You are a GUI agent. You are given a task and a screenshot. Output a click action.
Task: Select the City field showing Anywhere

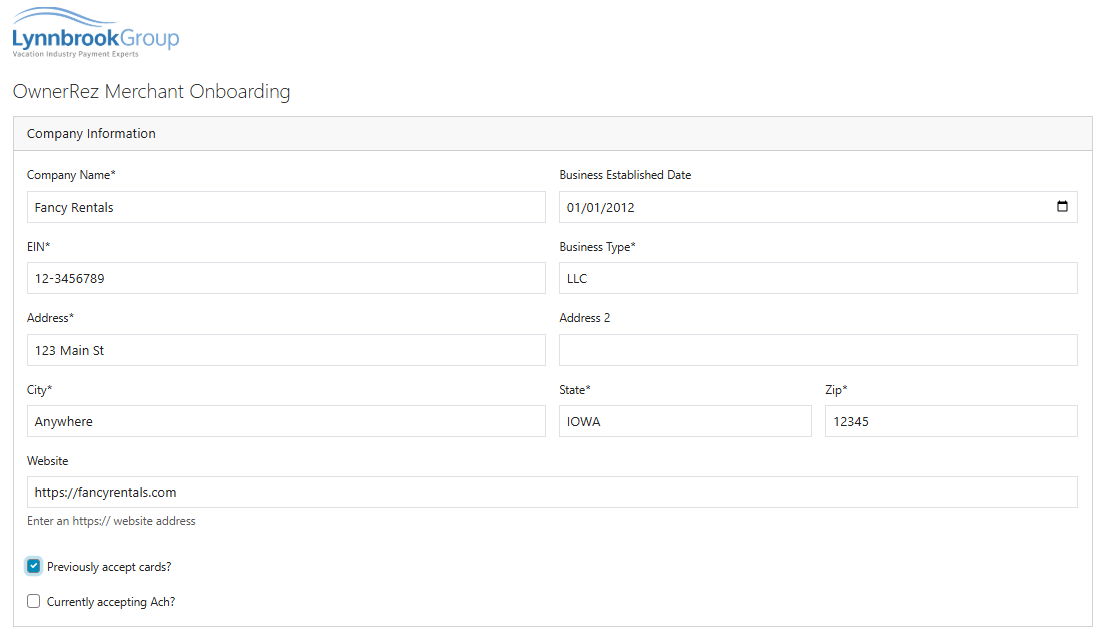[286, 421]
